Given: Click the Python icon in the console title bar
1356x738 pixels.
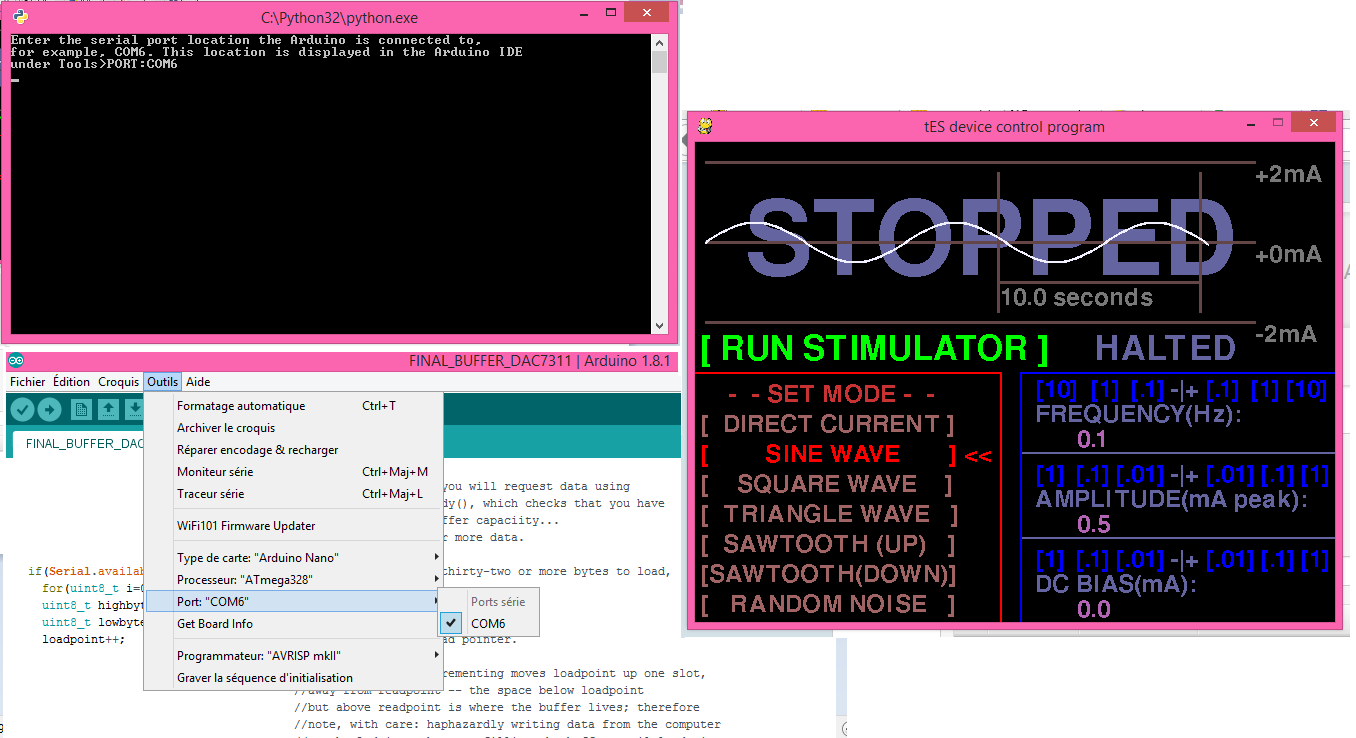Looking at the screenshot, I should [x=20, y=17].
